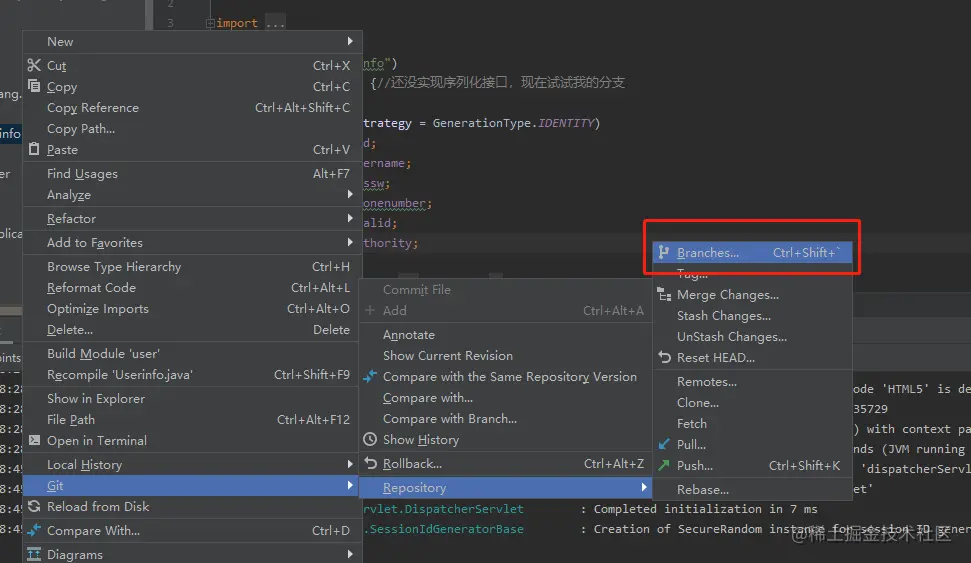Viewport: 971px width, 563px height.
Task: Click DispatcherServlet log line text
Action: (443, 508)
